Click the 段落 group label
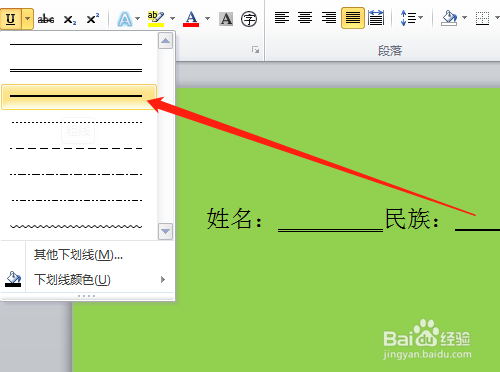500x372 pixels. pos(390,51)
